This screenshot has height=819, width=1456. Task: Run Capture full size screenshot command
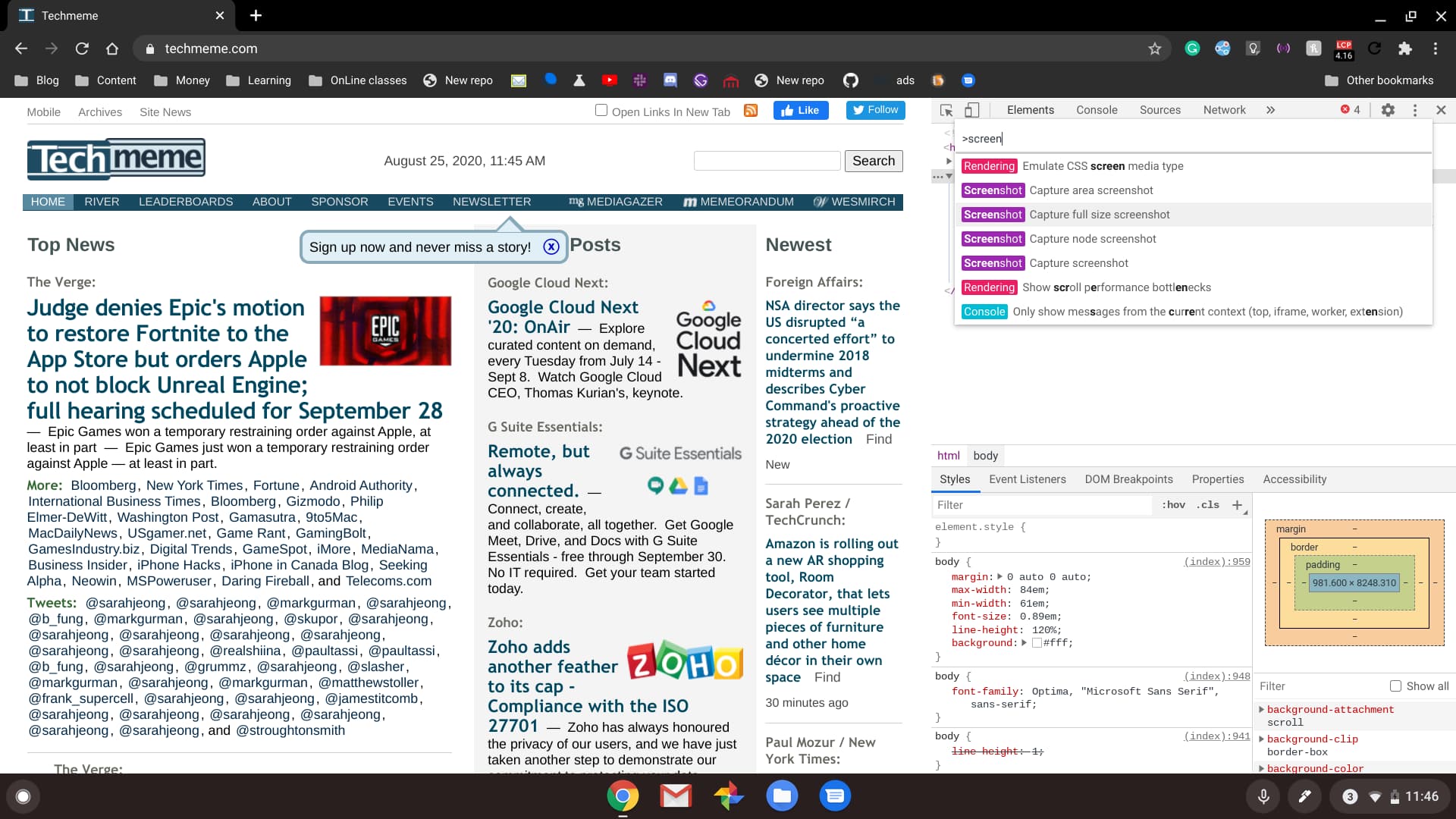[1193, 215]
